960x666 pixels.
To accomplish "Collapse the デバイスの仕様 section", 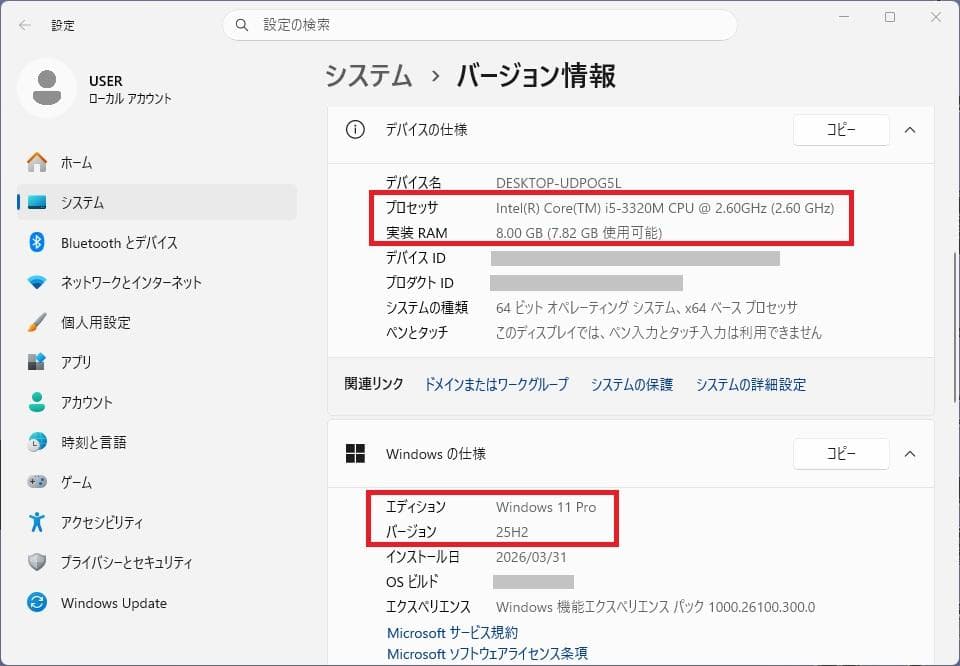I will pyautogui.click(x=909, y=130).
